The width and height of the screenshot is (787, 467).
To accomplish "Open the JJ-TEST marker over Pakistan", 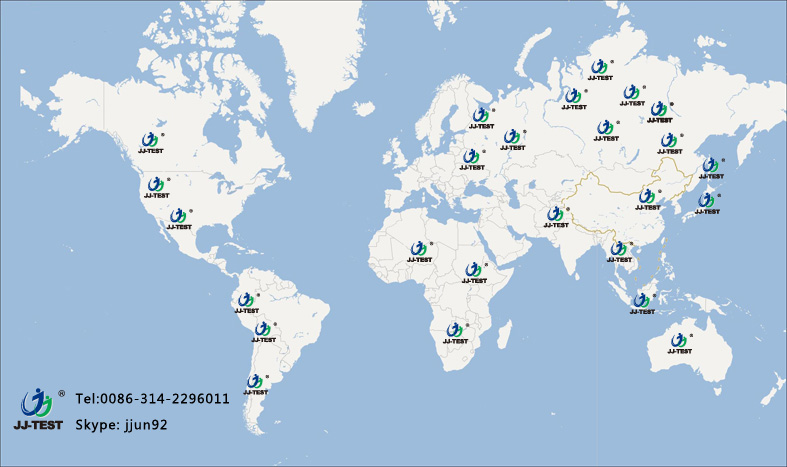I will [x=555, y=217].
